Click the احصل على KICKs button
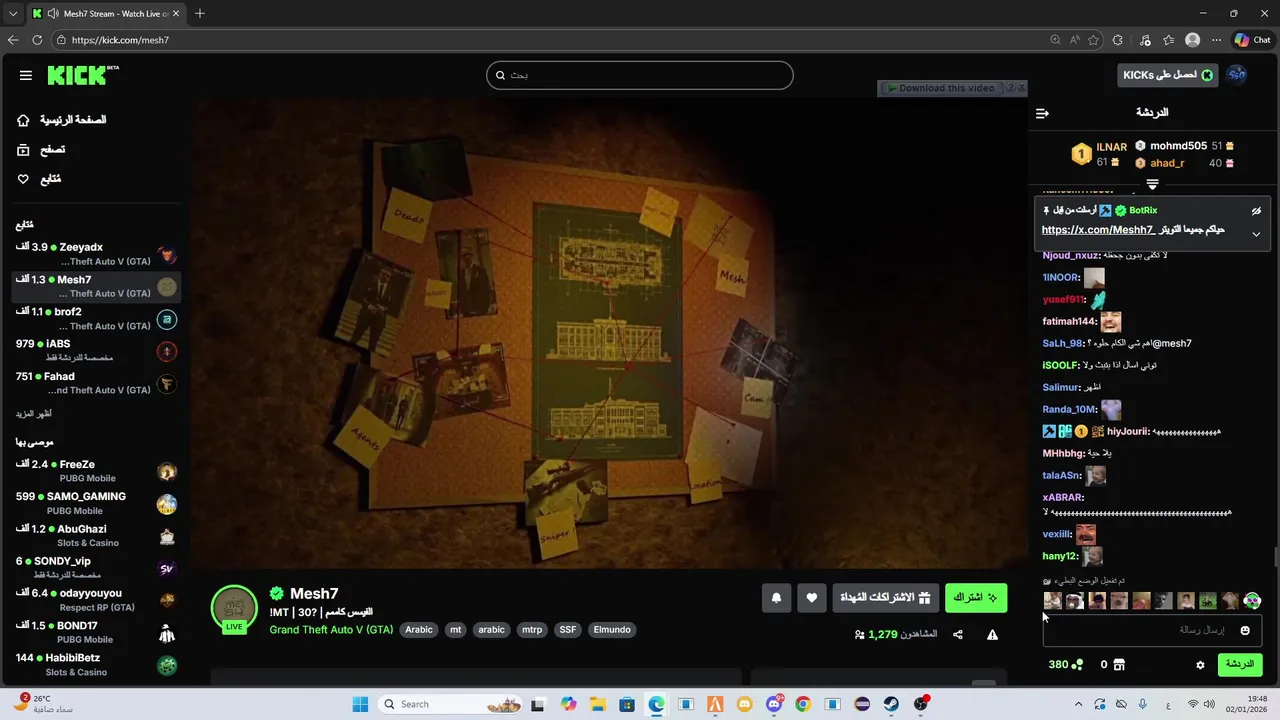This screenshot has width=1280, height=720. click(1168, 75)
